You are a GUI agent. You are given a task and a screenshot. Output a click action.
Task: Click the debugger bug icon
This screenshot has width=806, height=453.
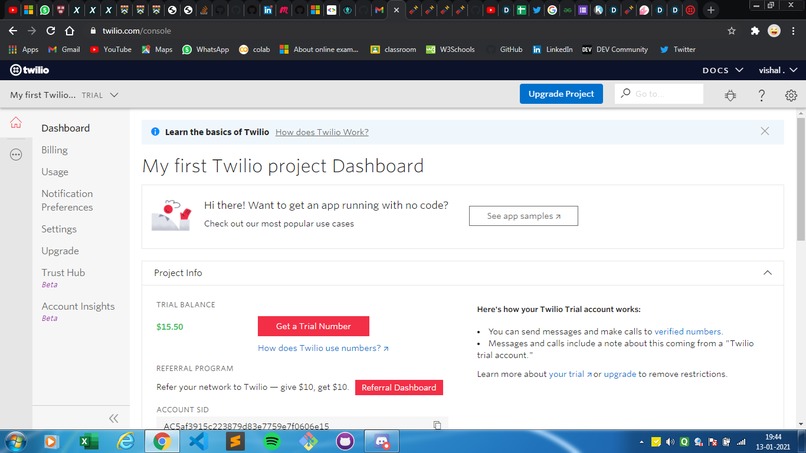(730, 95)
